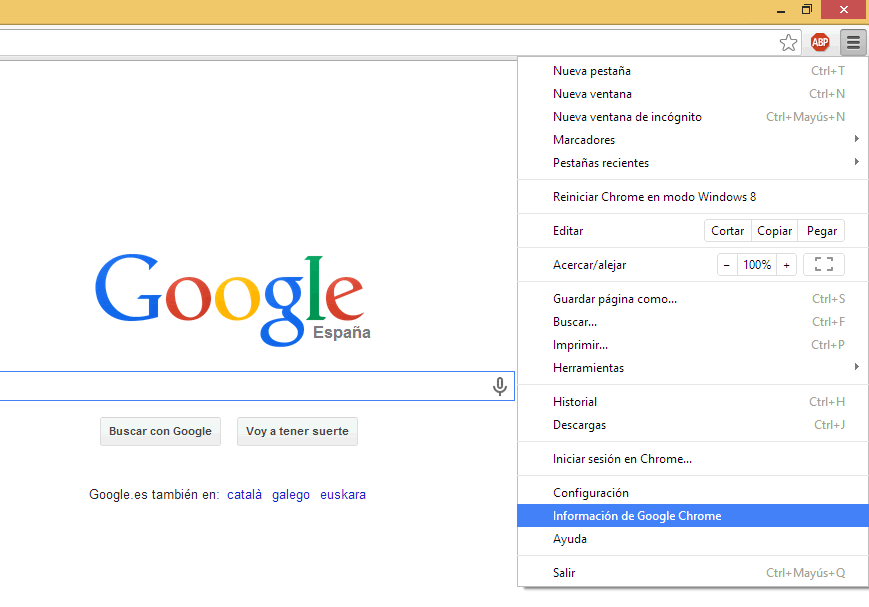Screen dimensions: 869x607
Task: Click the Pegar button
Action: point(821,231)
